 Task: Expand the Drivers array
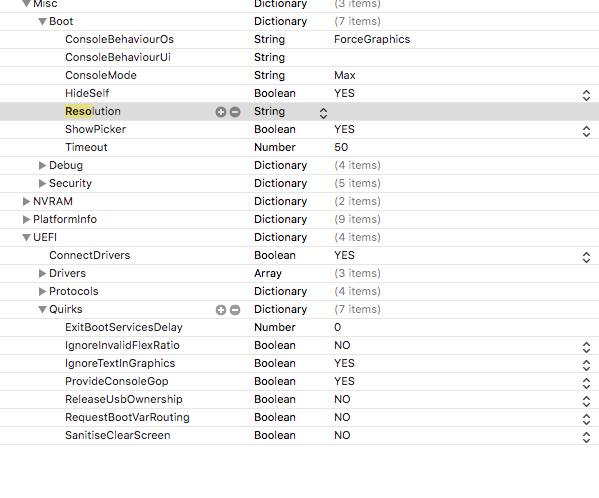point(42,273)
